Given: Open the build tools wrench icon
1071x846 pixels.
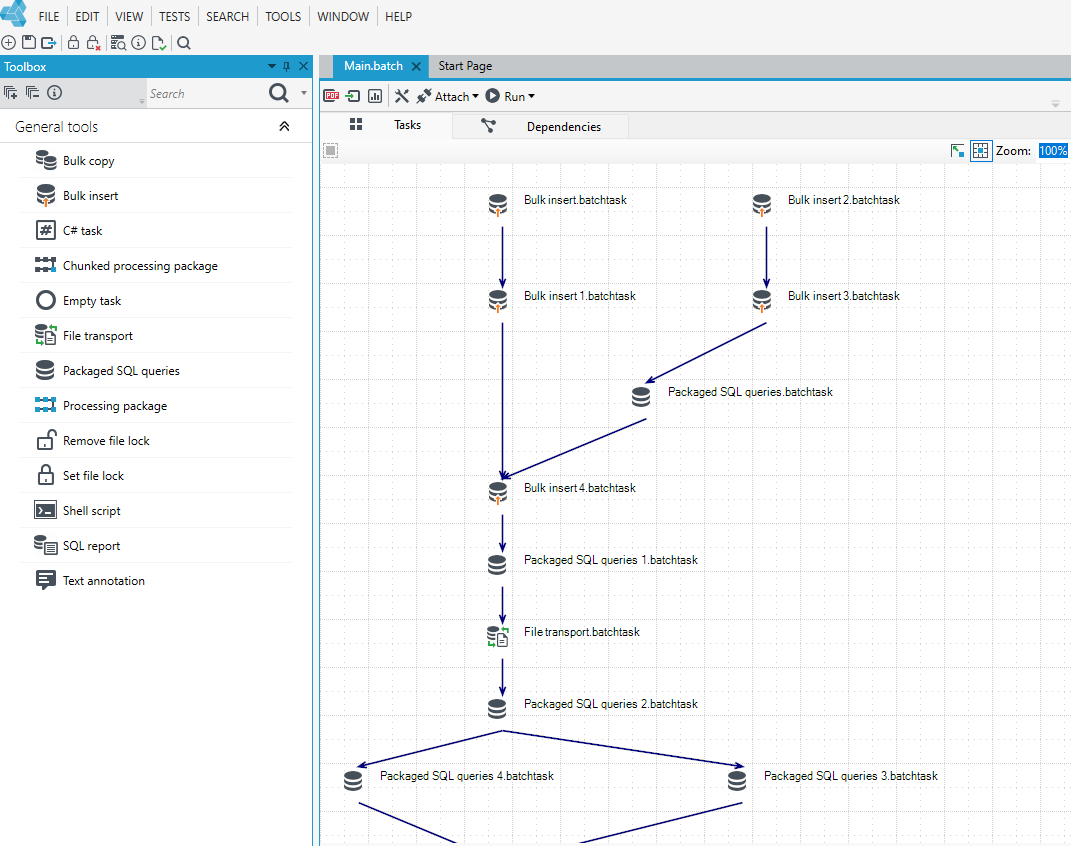Looking at the screenshot, I should (x=402, y=96).
